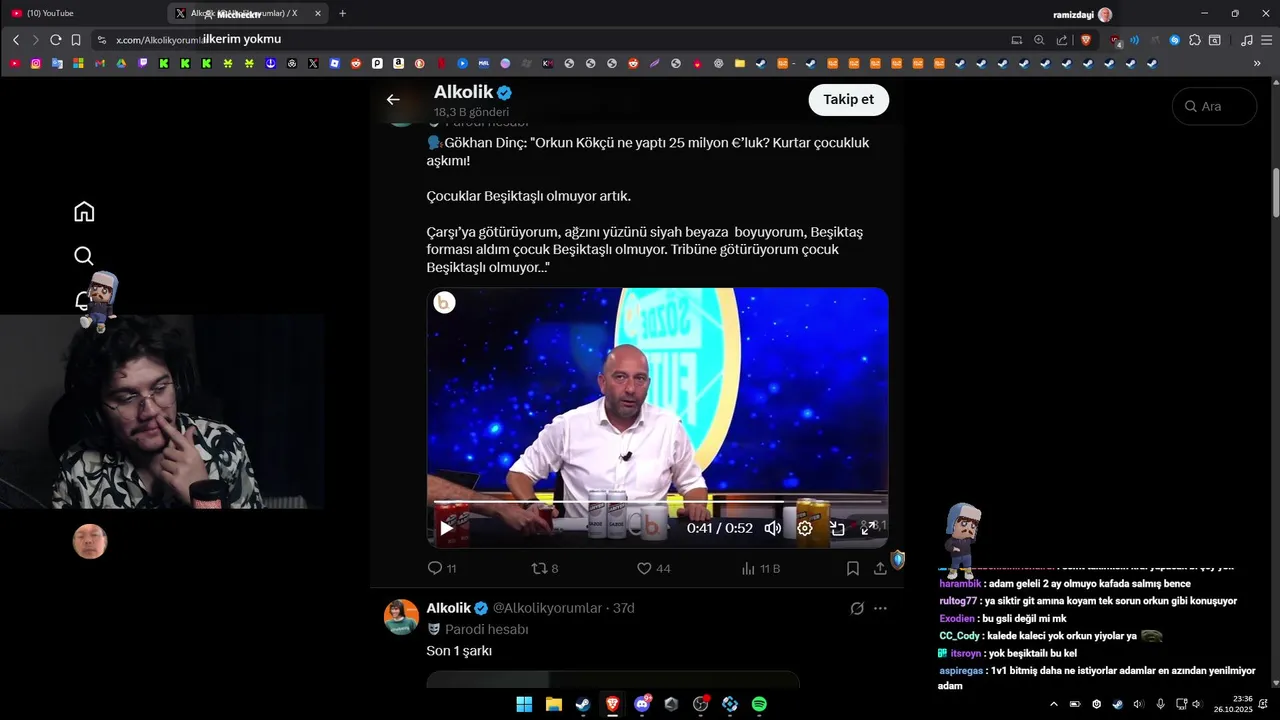Open Spotify from taskbar
Viewport: 1280px width, 720px height.
759,704
